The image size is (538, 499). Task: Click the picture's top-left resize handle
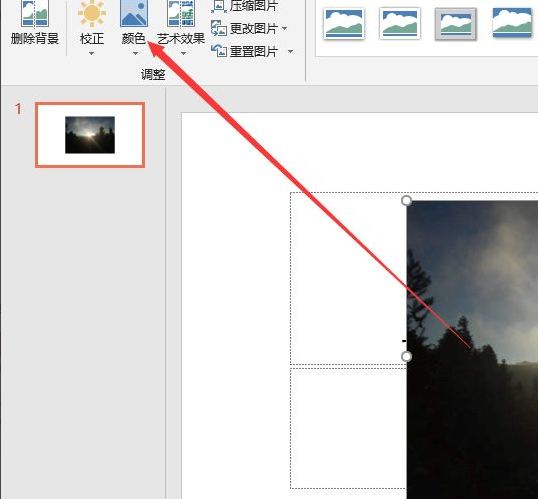pyautogui.click(x=407, y=201)
